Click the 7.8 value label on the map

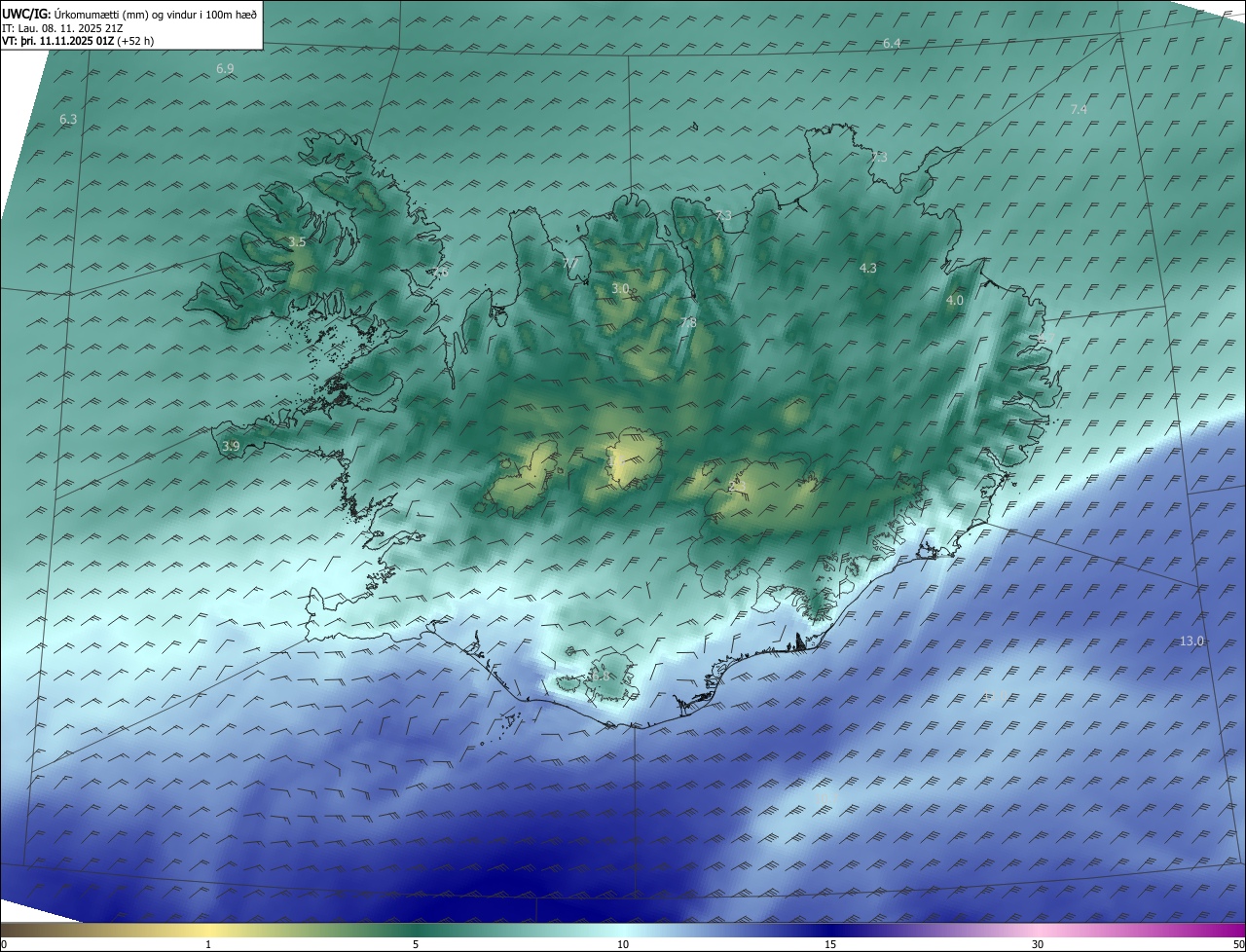pos(688,323)
